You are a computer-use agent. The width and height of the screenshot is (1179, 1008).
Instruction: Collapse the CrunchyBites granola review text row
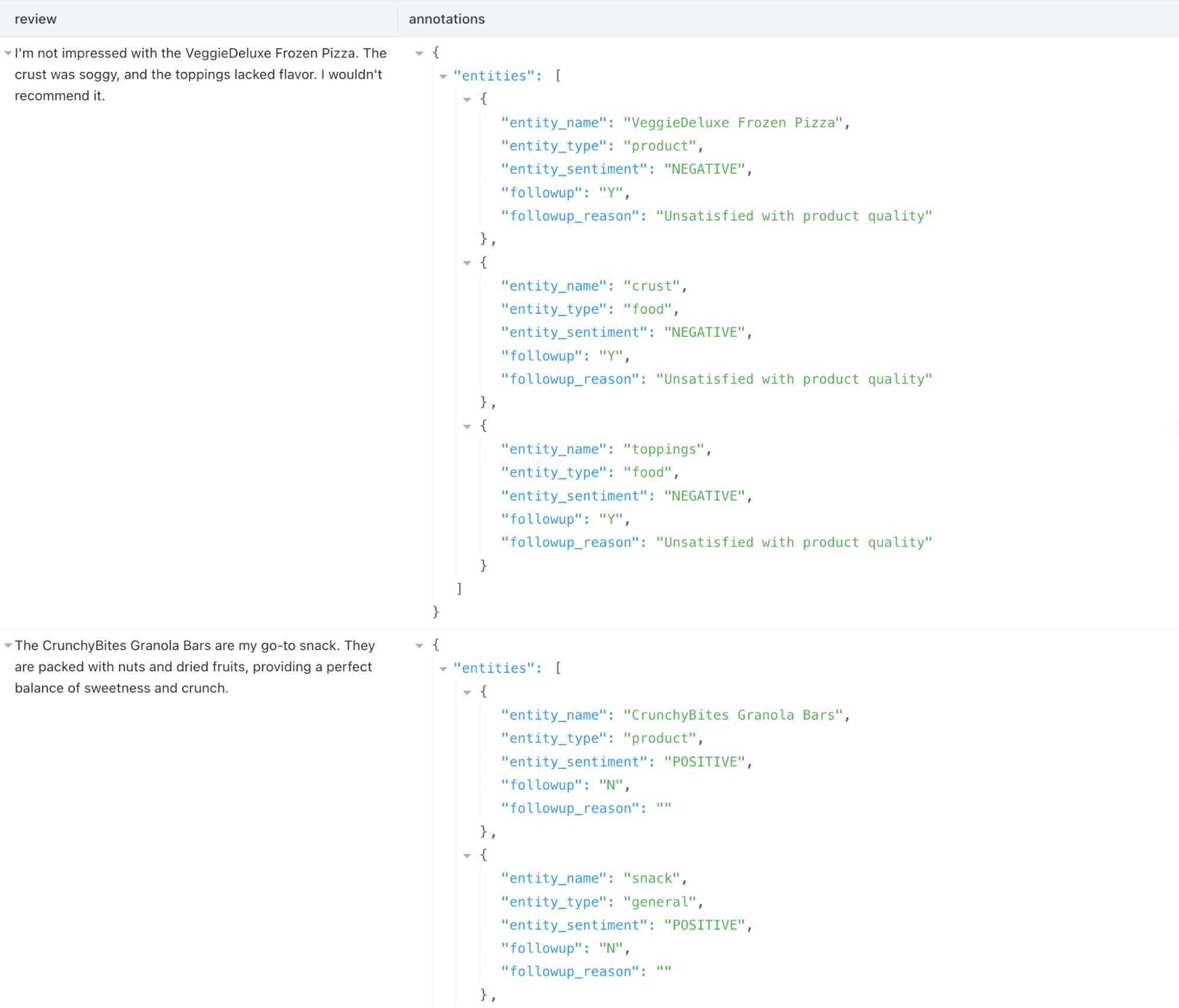6,645
